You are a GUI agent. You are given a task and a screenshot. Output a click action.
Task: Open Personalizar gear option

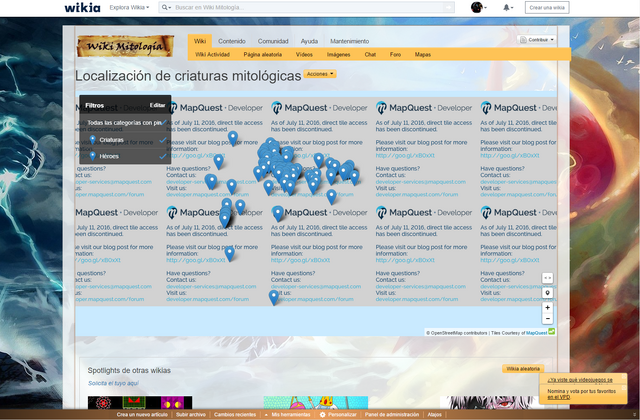[x=338, y=415]
